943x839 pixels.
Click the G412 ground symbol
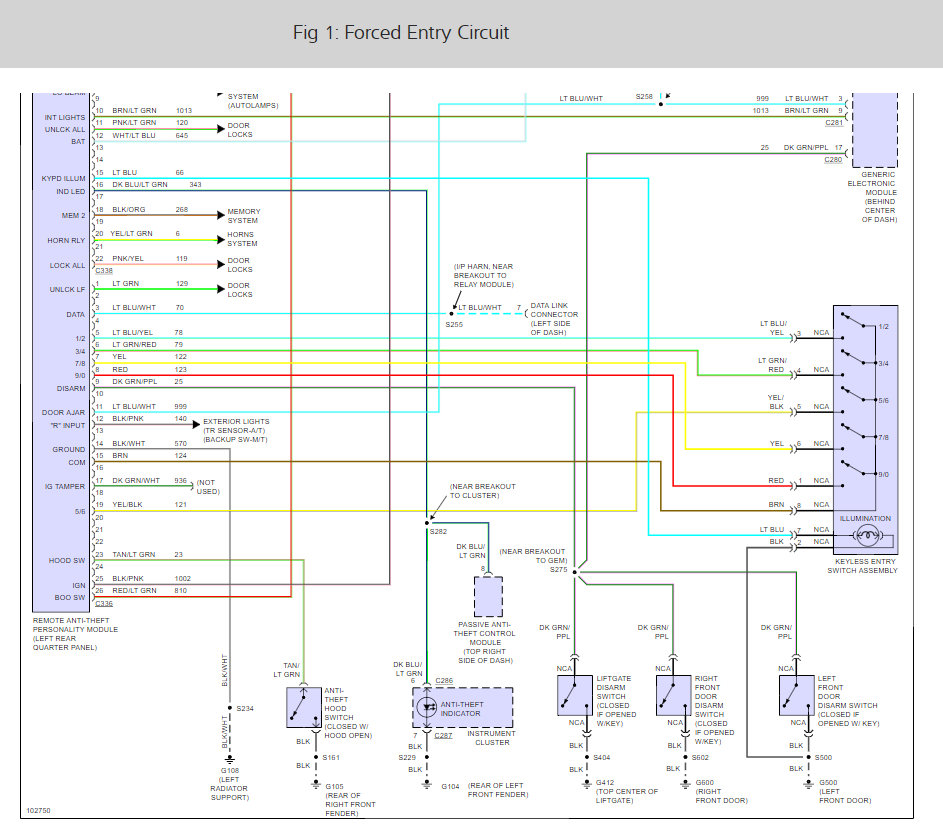(x=586, y=784)
